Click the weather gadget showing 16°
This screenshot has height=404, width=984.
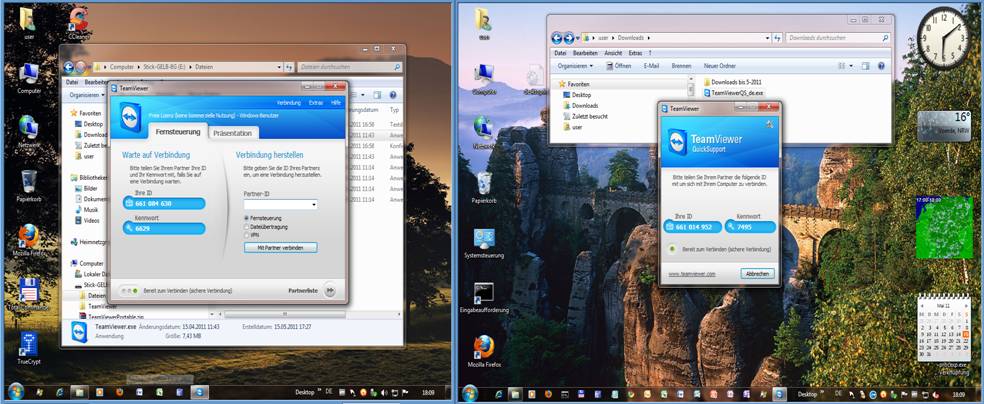[x=944, y=126]
